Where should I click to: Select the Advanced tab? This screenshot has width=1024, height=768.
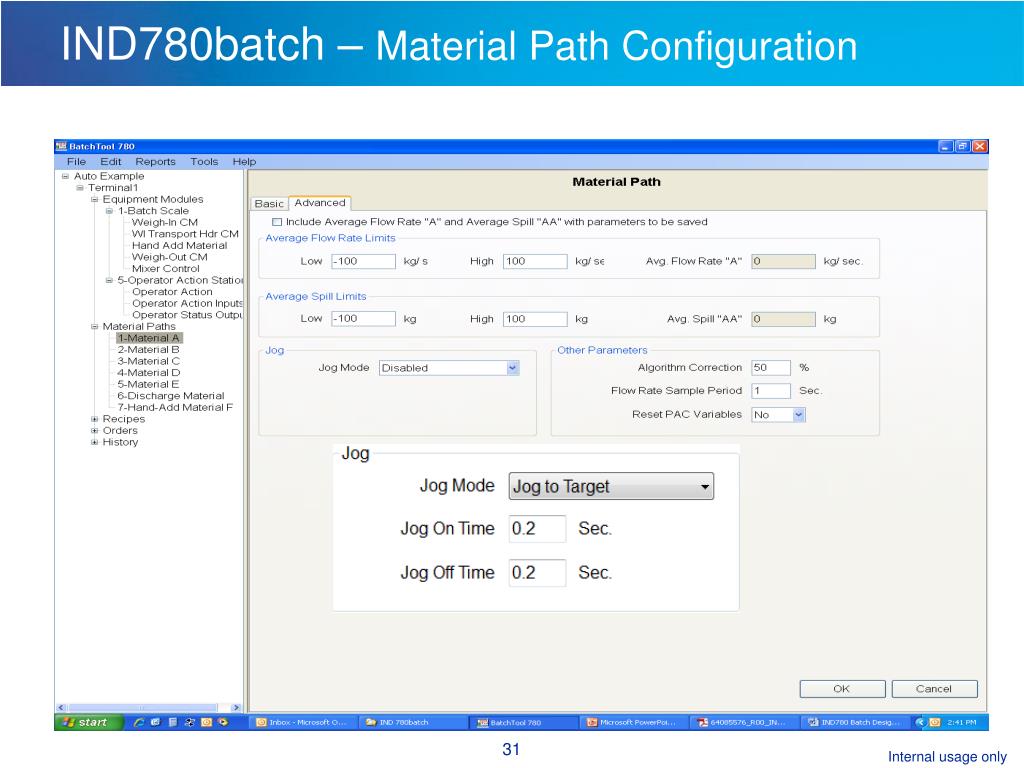320,203
